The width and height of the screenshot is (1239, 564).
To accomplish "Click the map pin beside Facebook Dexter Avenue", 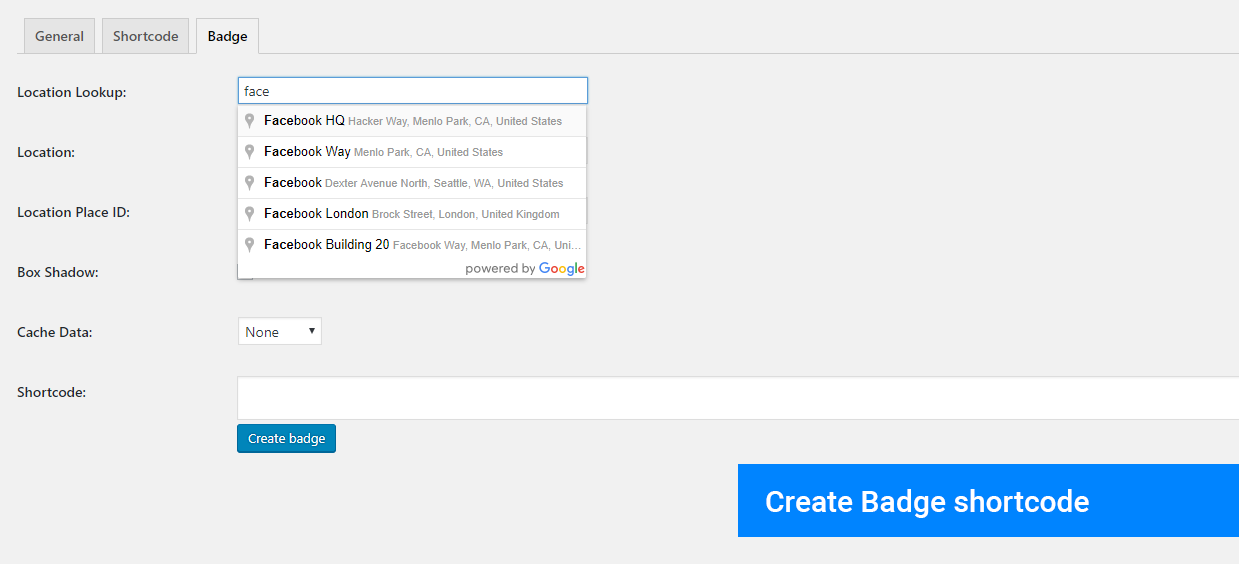I will point(250,183).
